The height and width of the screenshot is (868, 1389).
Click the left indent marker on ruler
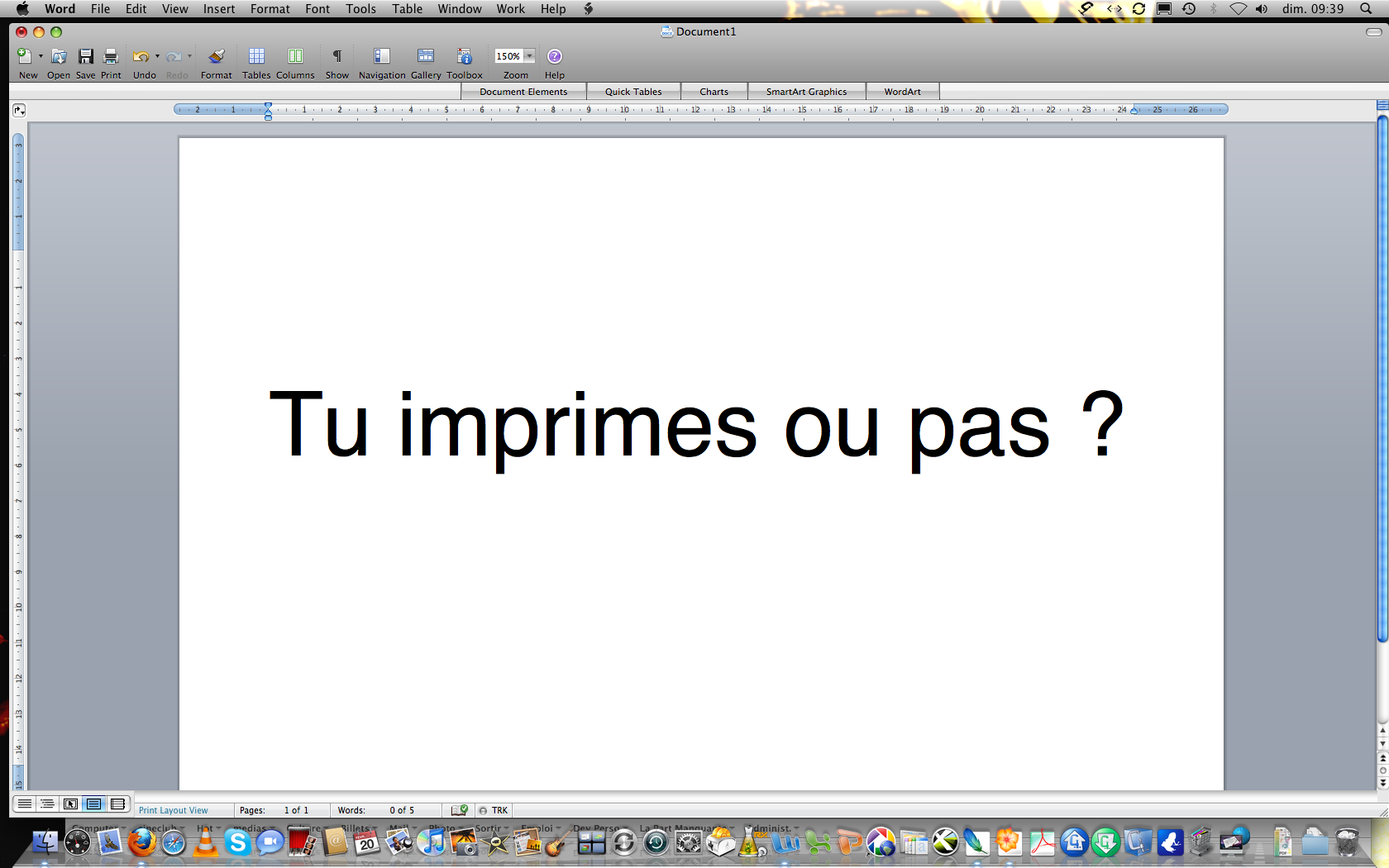(x=268, y=112)
